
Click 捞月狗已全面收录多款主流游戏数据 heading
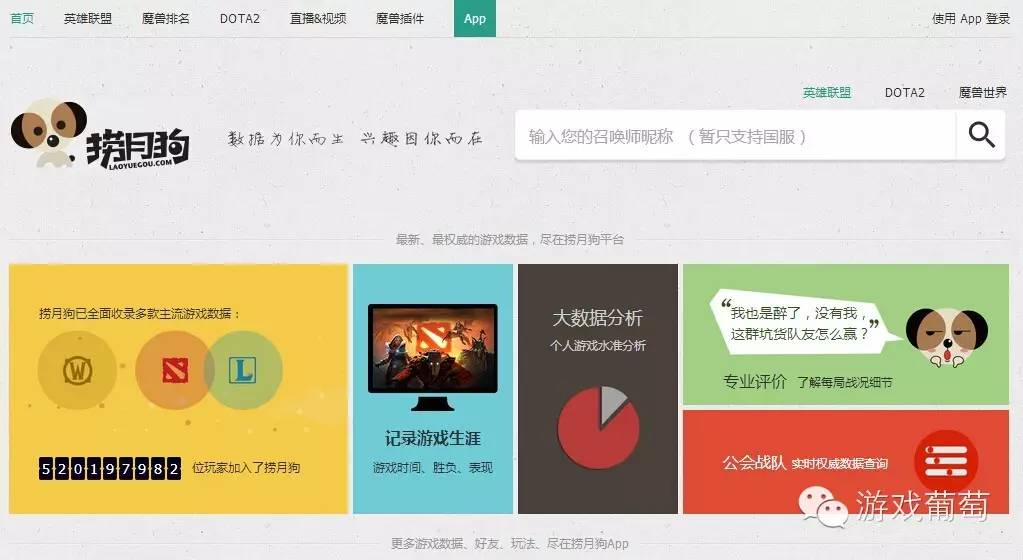click(140, 314)
